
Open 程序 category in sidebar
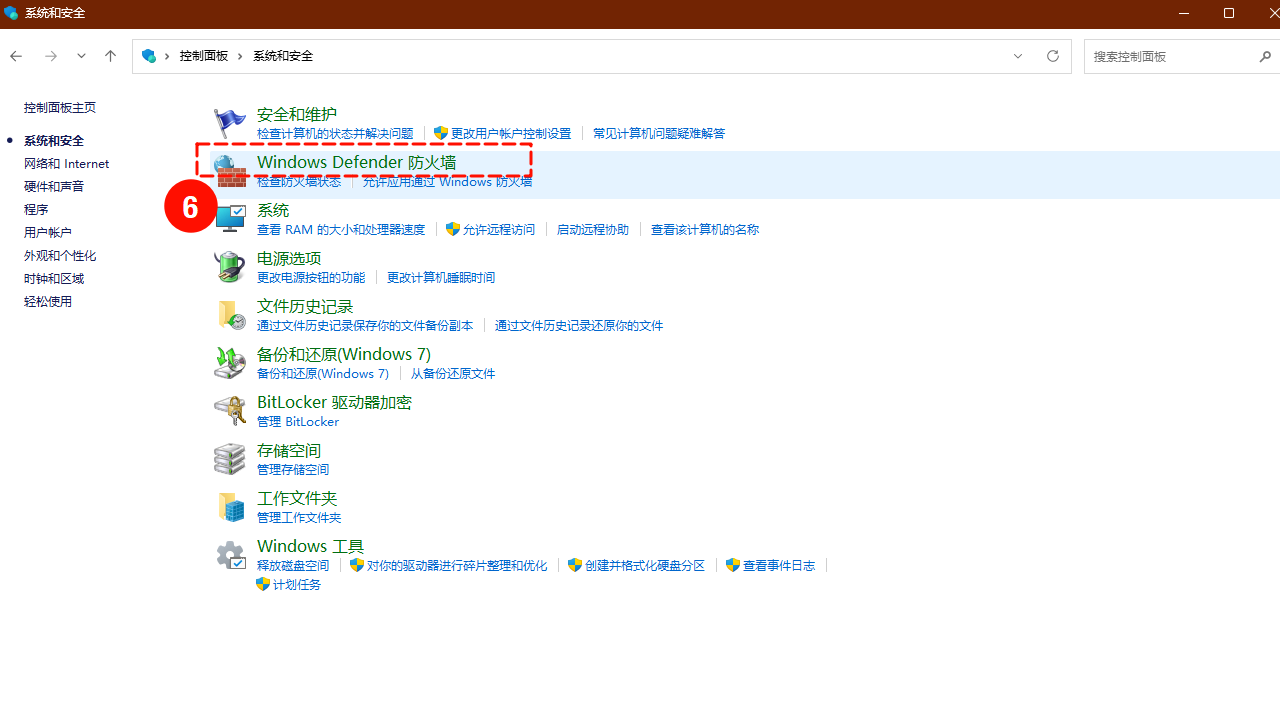[x=36, y=209]
